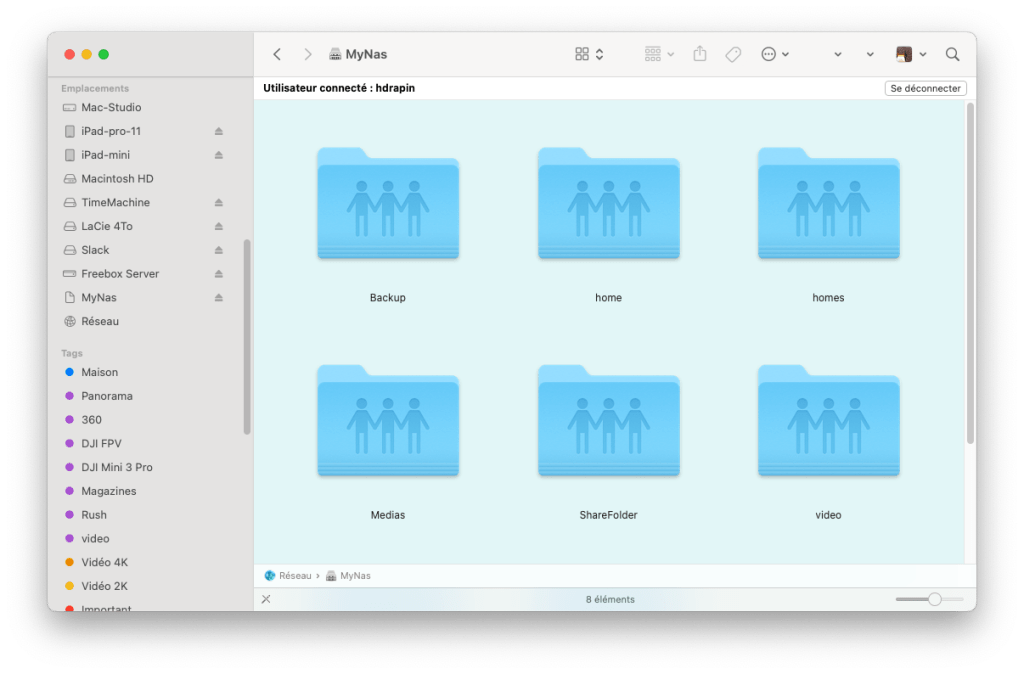
Task: Eject iPad-pro-11 from the sidebar
Action: tap(219, 132)
